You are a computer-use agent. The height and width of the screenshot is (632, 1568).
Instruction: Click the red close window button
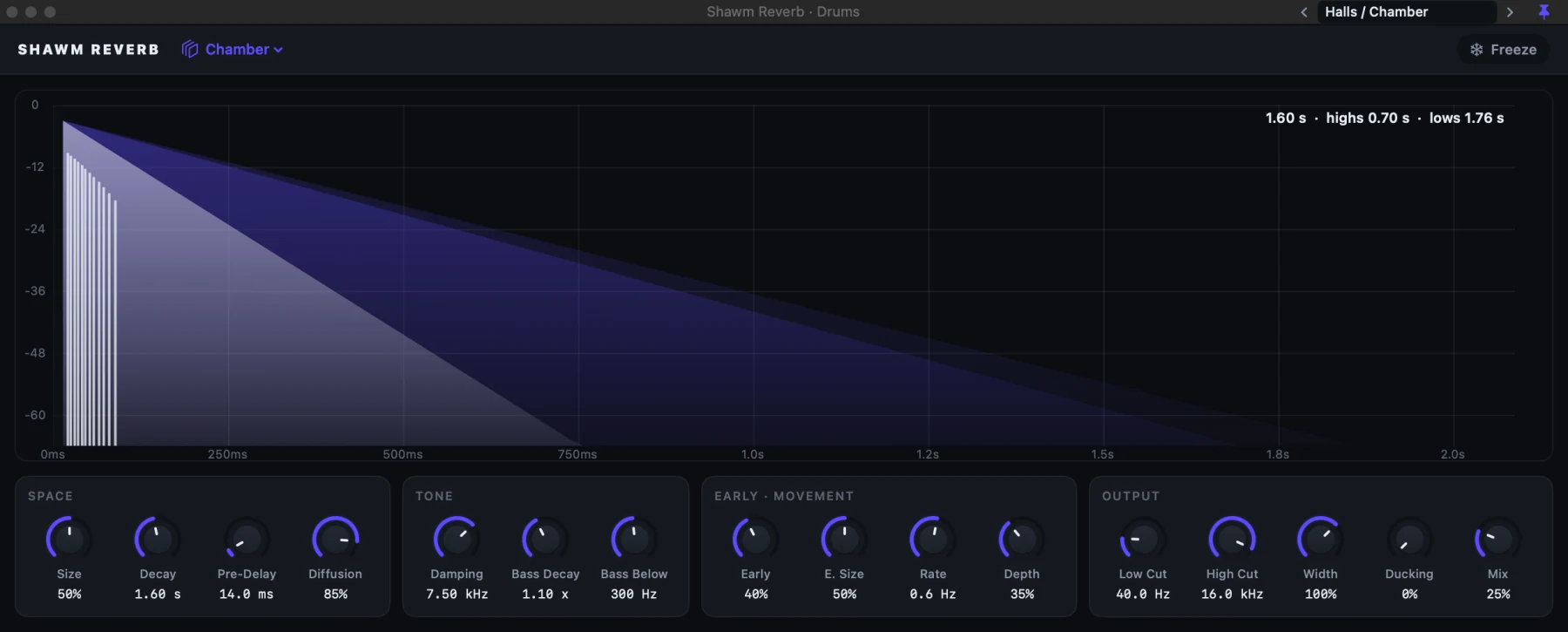tap(12, 11)
